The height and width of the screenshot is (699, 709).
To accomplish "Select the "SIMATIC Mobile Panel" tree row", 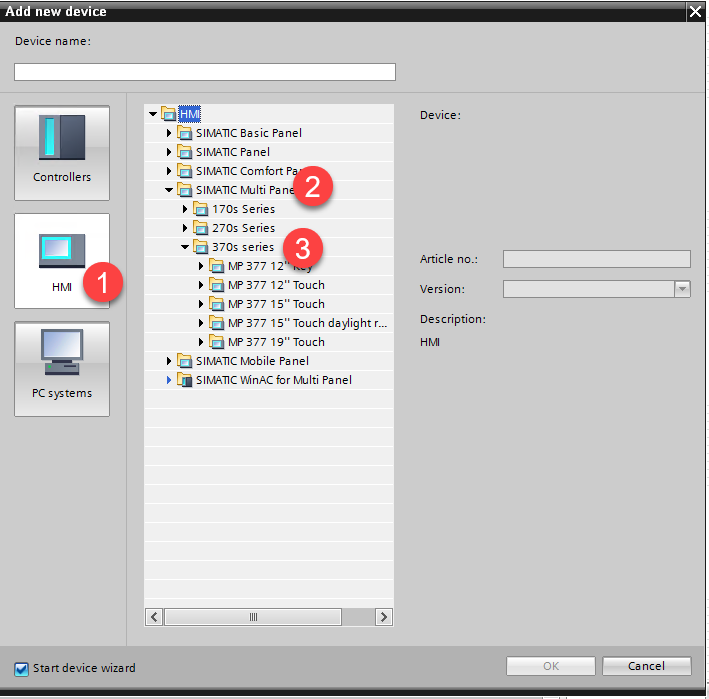I will tap(269, 361).
